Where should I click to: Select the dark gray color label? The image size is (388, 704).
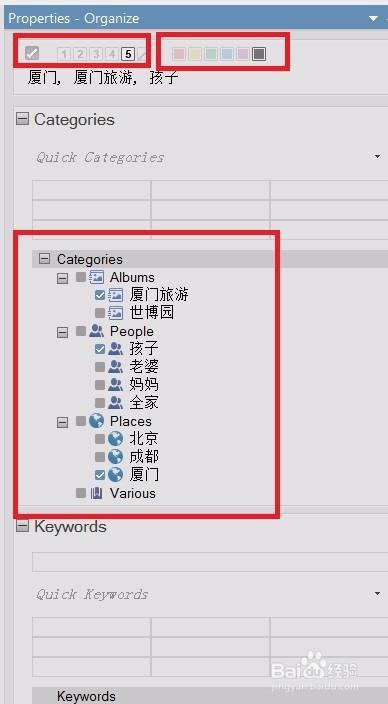[x=259, y=54]
